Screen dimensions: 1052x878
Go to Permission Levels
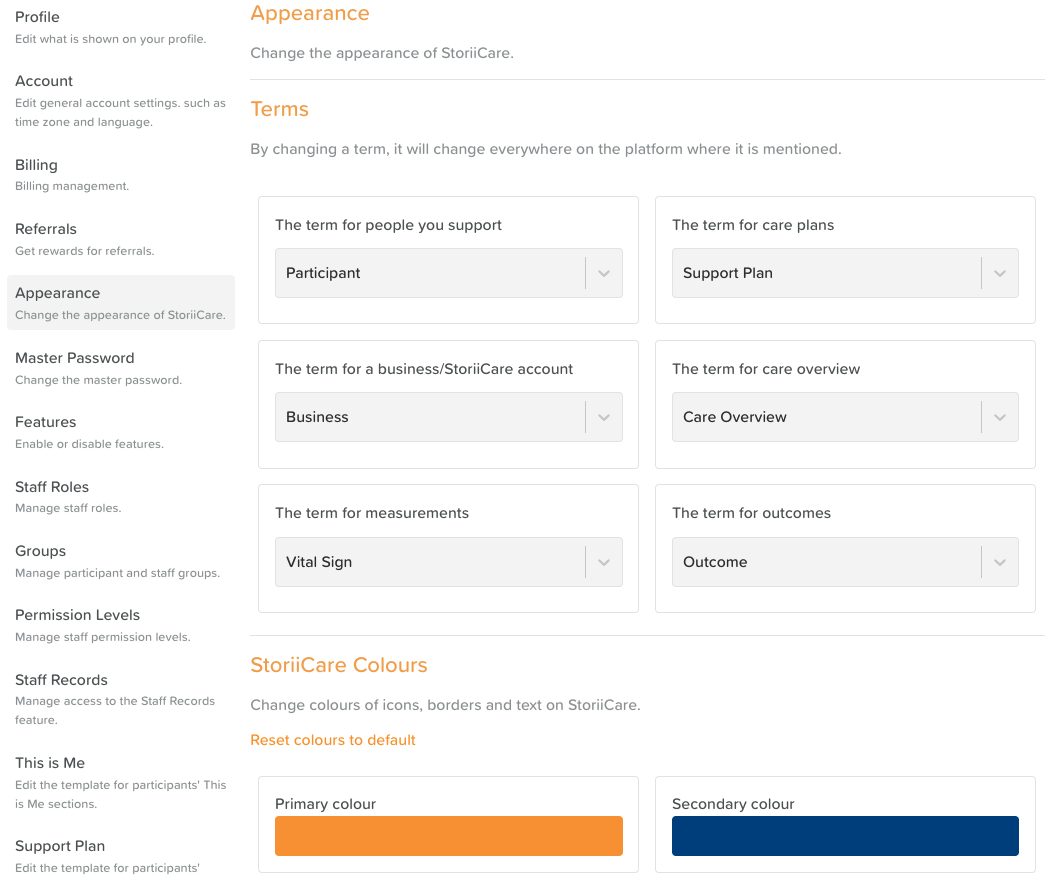coord(121,625)
